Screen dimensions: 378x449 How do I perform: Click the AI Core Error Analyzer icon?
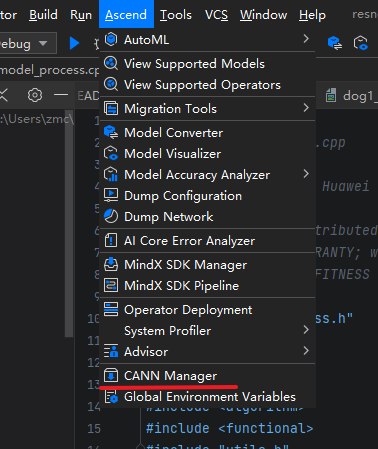click(111, 240)
